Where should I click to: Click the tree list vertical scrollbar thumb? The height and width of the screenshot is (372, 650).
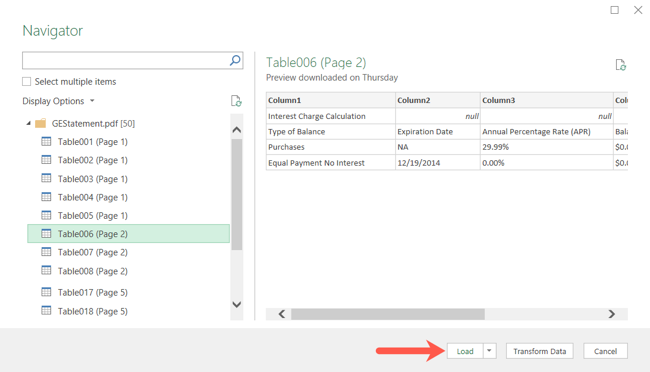pyautogui.click(x=237, y=195)
